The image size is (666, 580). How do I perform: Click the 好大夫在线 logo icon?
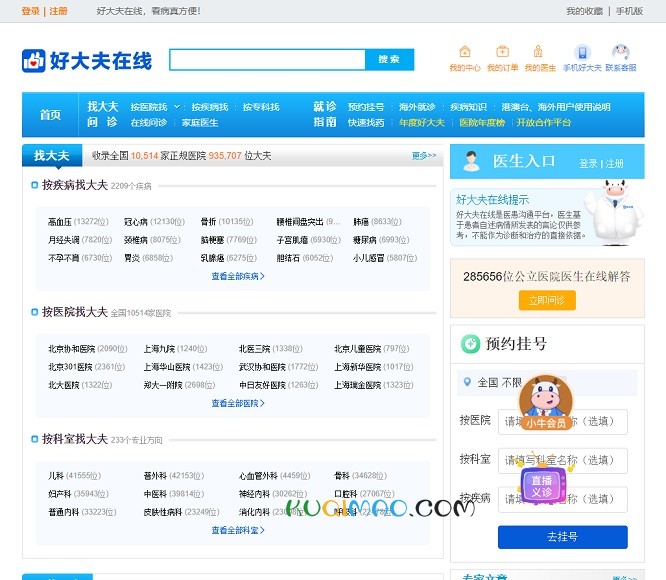point(34,61)
